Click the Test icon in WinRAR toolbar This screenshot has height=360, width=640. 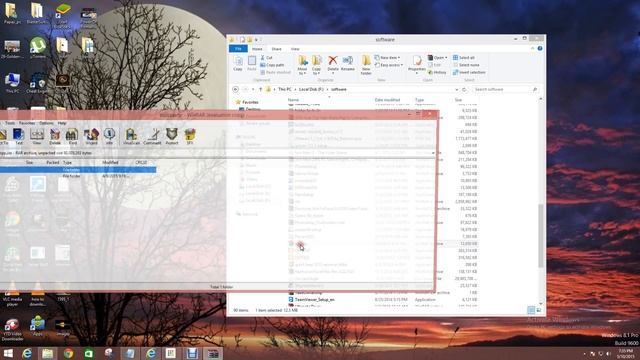(18, 136)
